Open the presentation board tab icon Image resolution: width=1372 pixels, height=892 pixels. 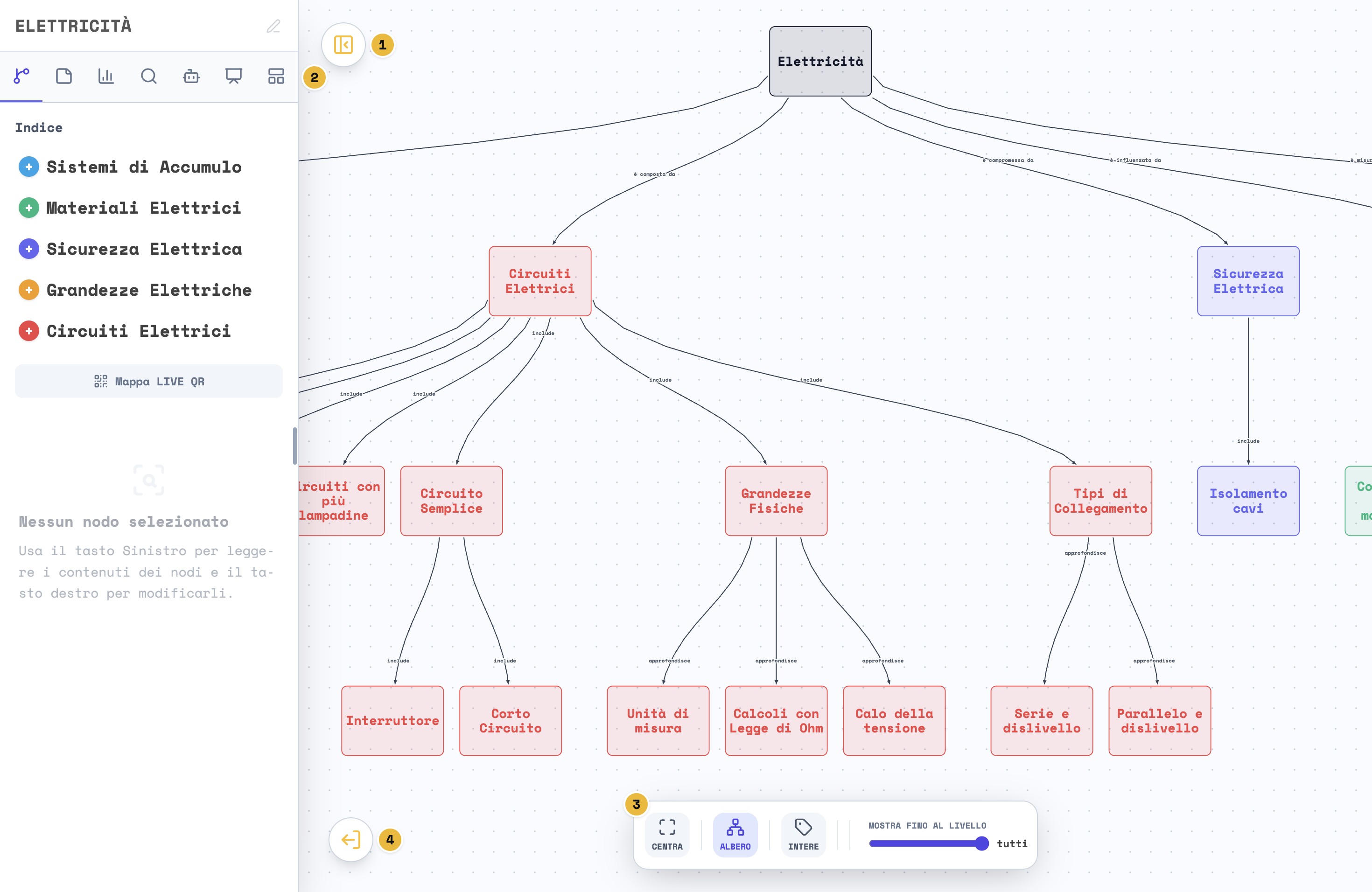coord(233,76)
